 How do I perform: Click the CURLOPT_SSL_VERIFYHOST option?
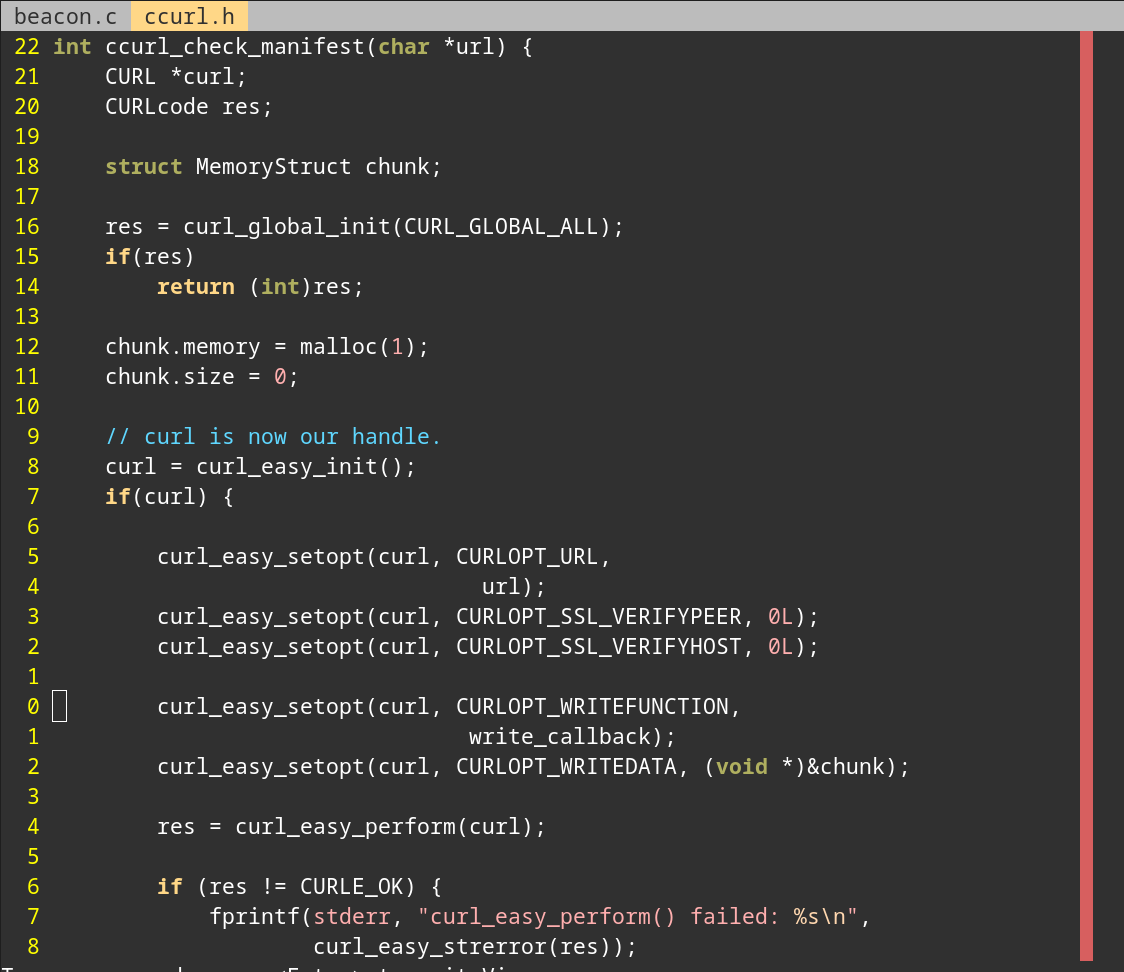pyautogui.click(x=599, y=646)
